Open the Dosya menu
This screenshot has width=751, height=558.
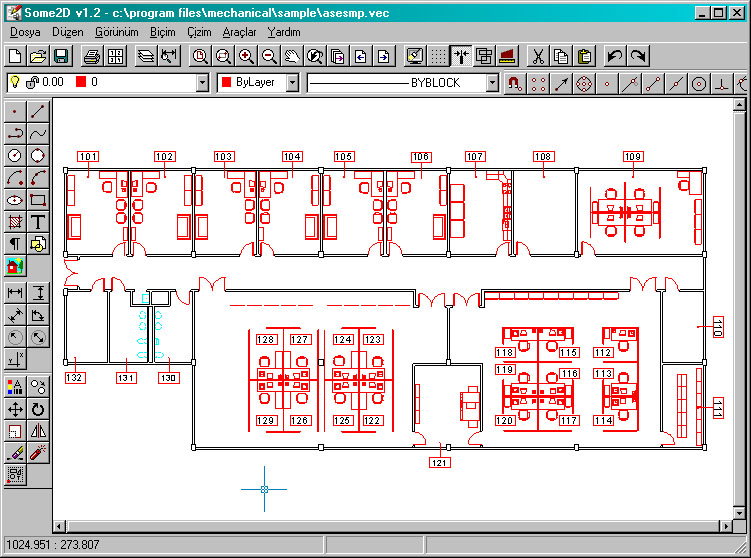(24, 32)
